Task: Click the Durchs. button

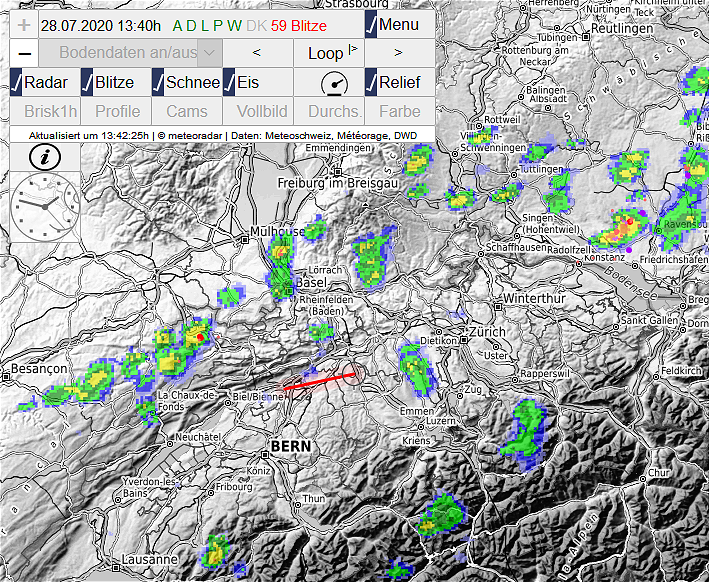Action: (329, 111)
